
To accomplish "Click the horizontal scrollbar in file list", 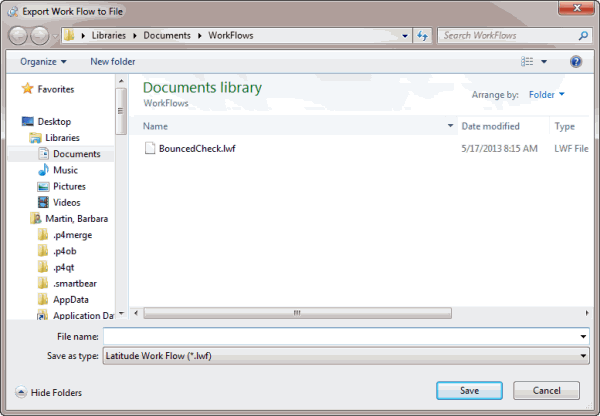I will pos(297,313).
